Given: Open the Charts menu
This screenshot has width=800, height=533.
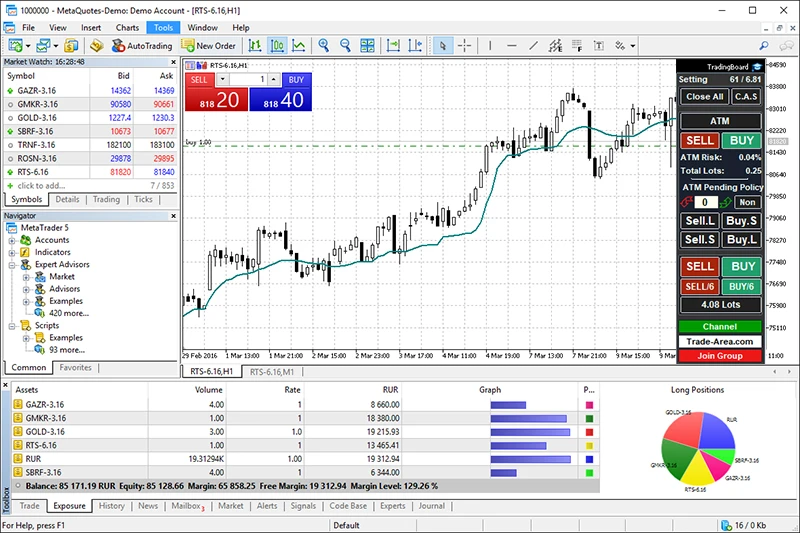Looking at the screenshot, I should coord(127,28).
